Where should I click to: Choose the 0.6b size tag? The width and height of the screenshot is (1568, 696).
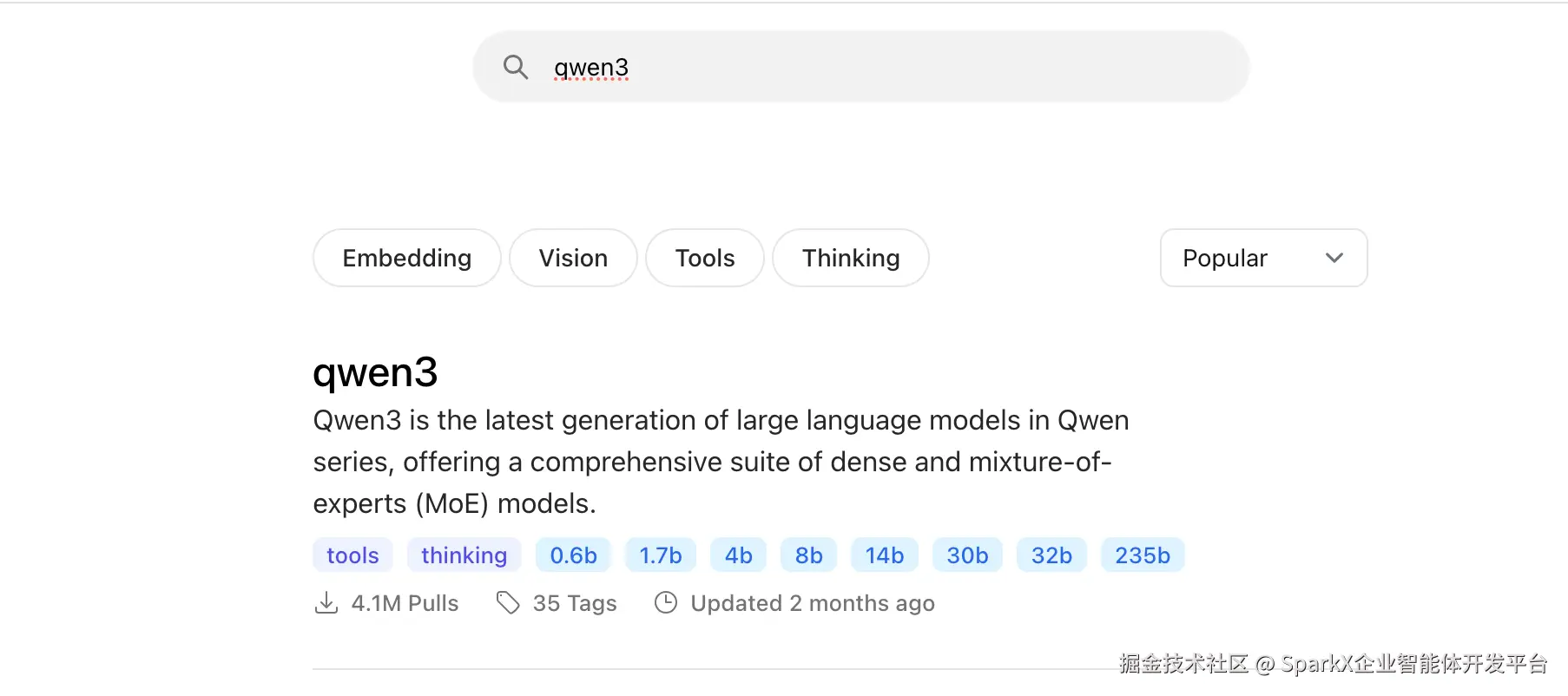click(x=573, y=555)
